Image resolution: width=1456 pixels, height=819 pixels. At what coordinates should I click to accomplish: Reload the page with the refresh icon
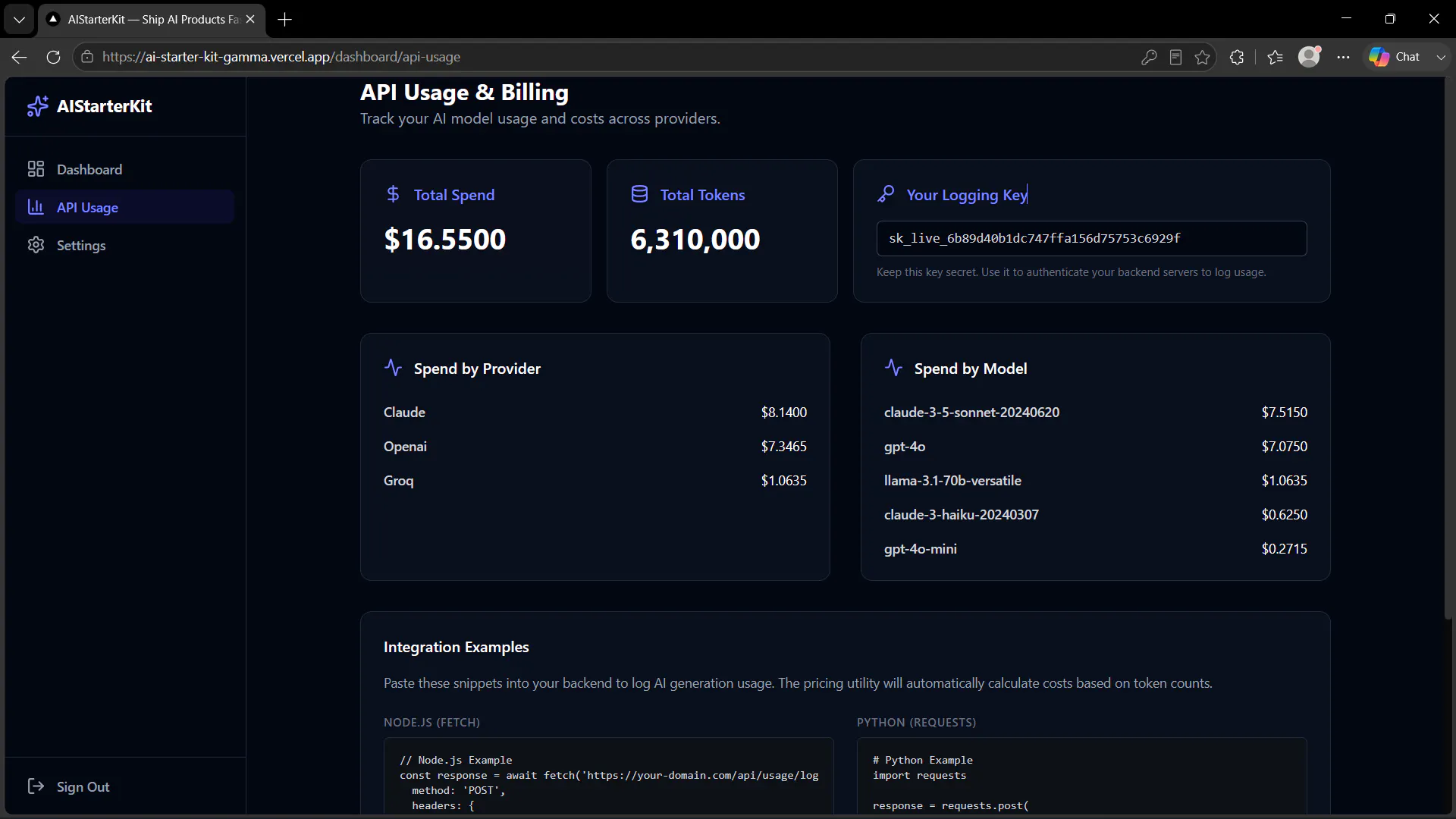coord(53,57)
